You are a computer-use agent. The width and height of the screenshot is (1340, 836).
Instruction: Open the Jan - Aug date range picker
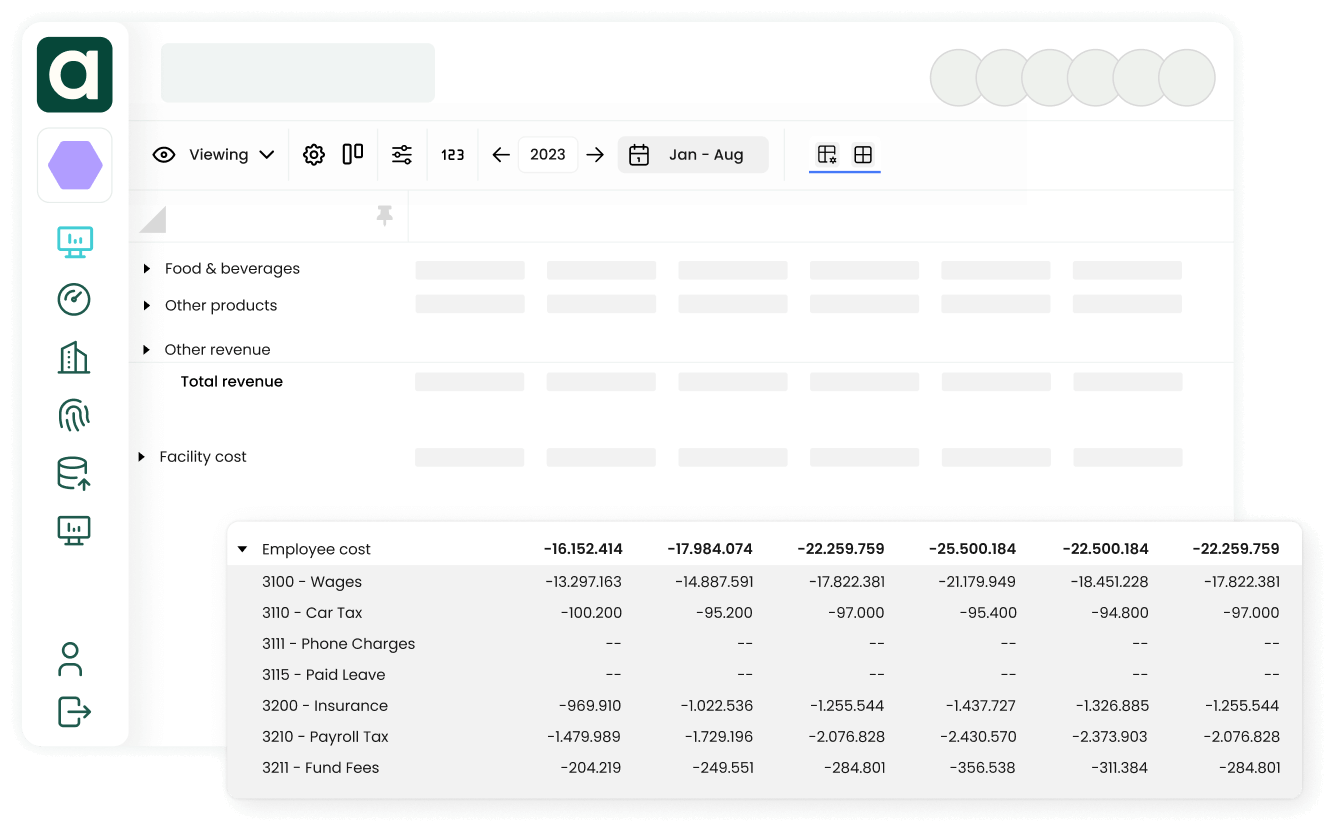(x=693, y=155)
